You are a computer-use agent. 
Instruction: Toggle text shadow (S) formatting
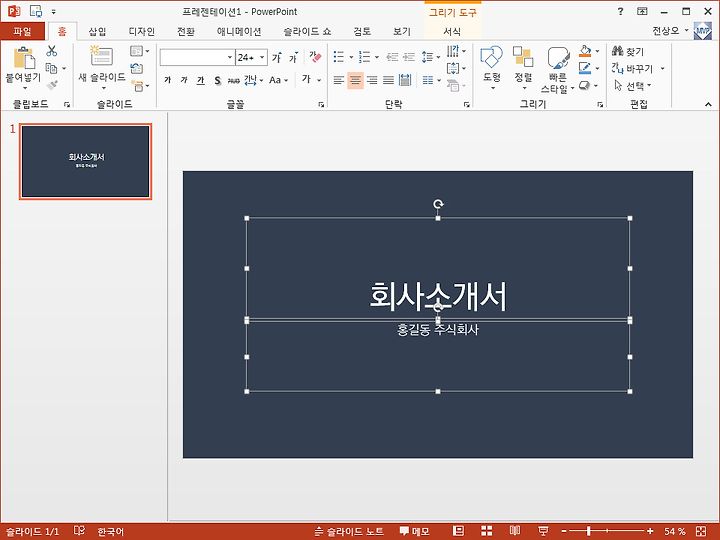tap(217, 80)
